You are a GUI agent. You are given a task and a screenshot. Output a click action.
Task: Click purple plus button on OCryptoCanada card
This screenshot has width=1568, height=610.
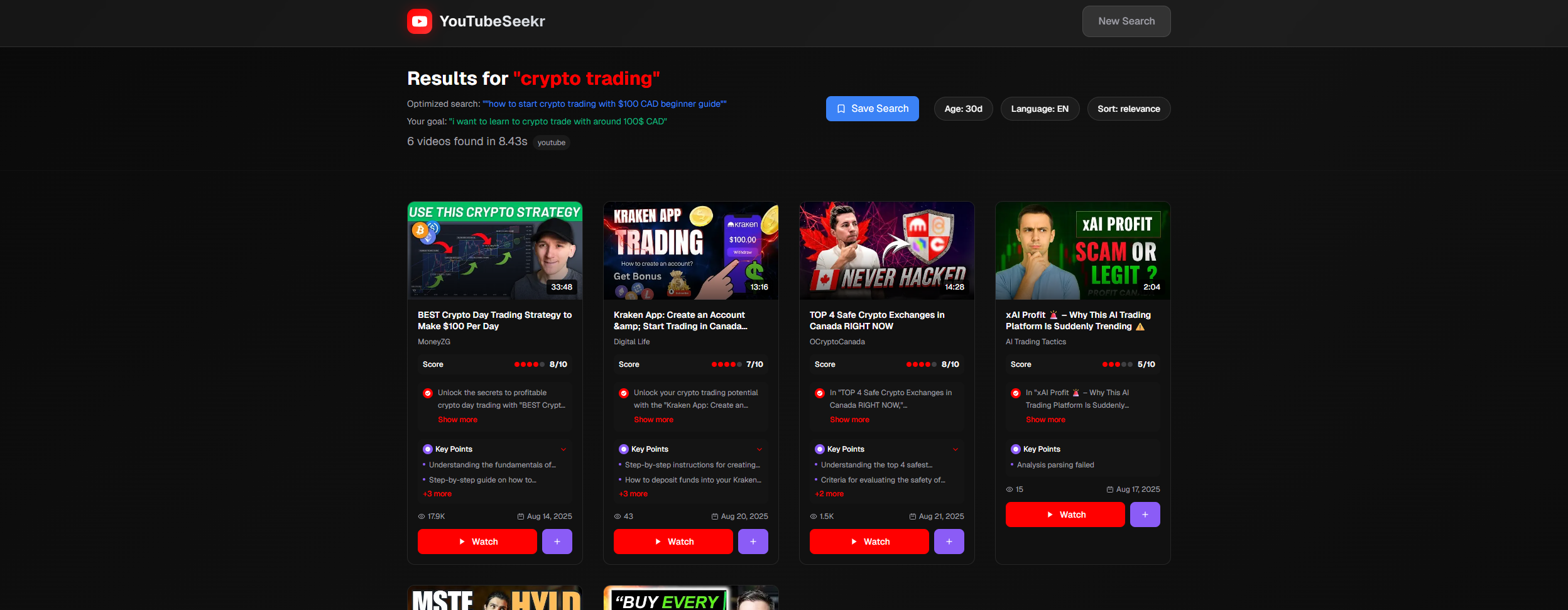949,542
